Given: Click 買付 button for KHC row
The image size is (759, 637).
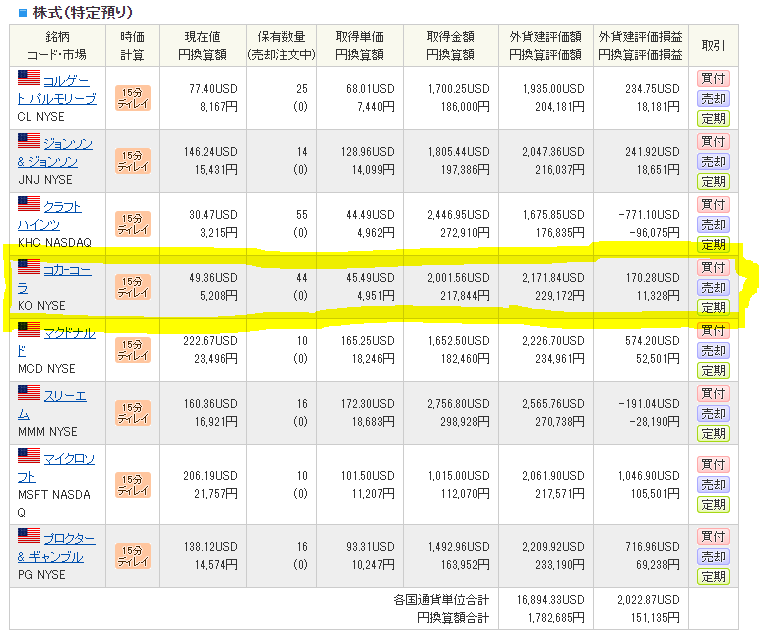Looking at the screenshot, I should (713, 205).
